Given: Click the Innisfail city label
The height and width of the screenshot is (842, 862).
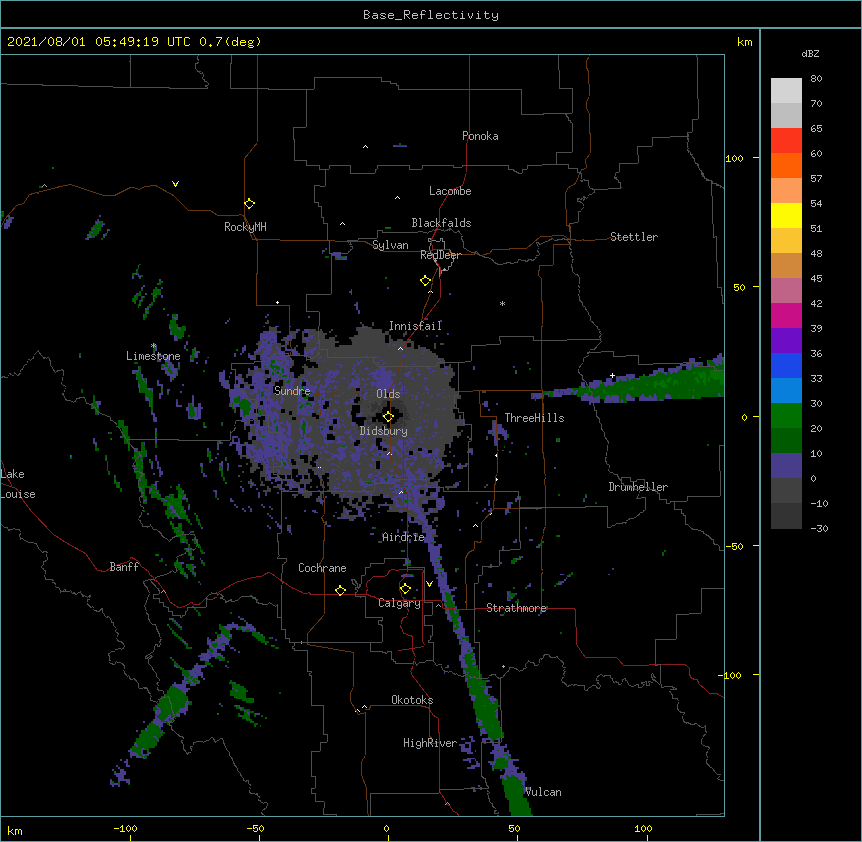Looking at the screenshot, I should [415, 326].
